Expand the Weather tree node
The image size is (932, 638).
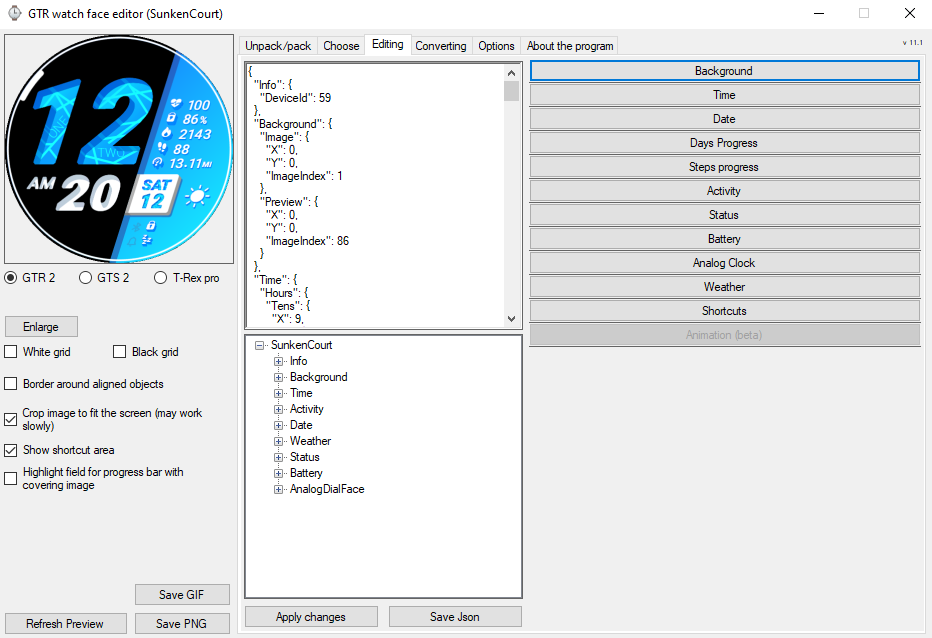pos(278,442)
